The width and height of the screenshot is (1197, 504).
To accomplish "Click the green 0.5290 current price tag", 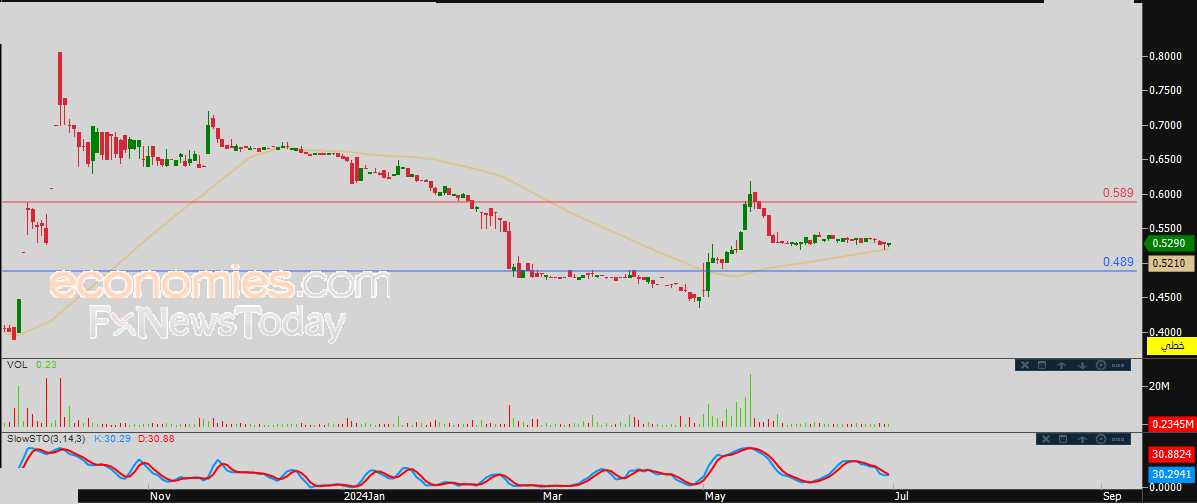I will coord(1170,244).
